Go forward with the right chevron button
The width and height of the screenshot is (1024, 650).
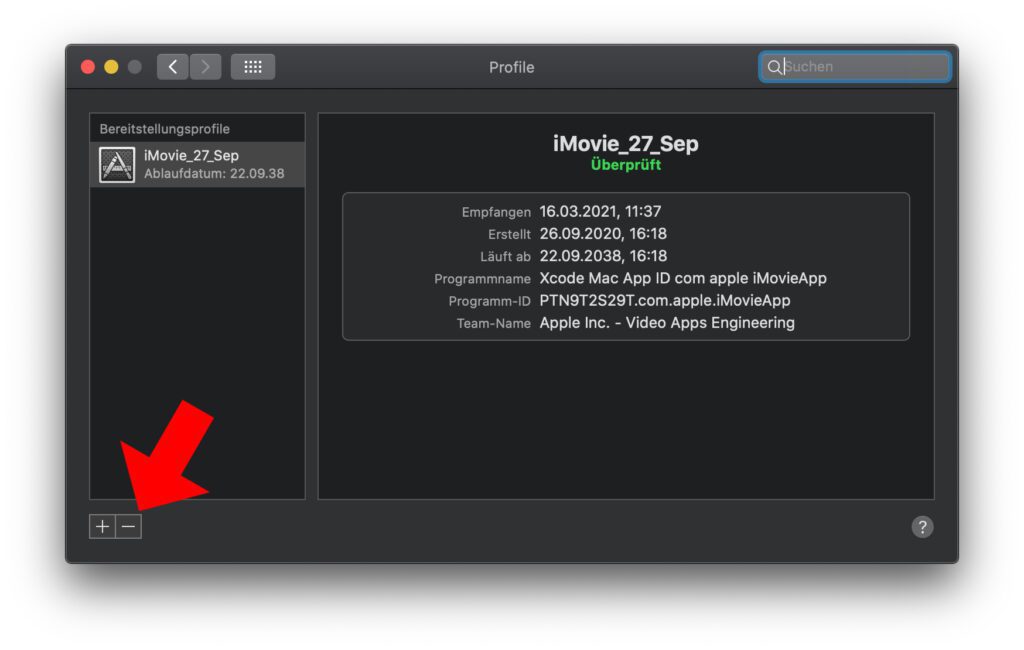206,67
